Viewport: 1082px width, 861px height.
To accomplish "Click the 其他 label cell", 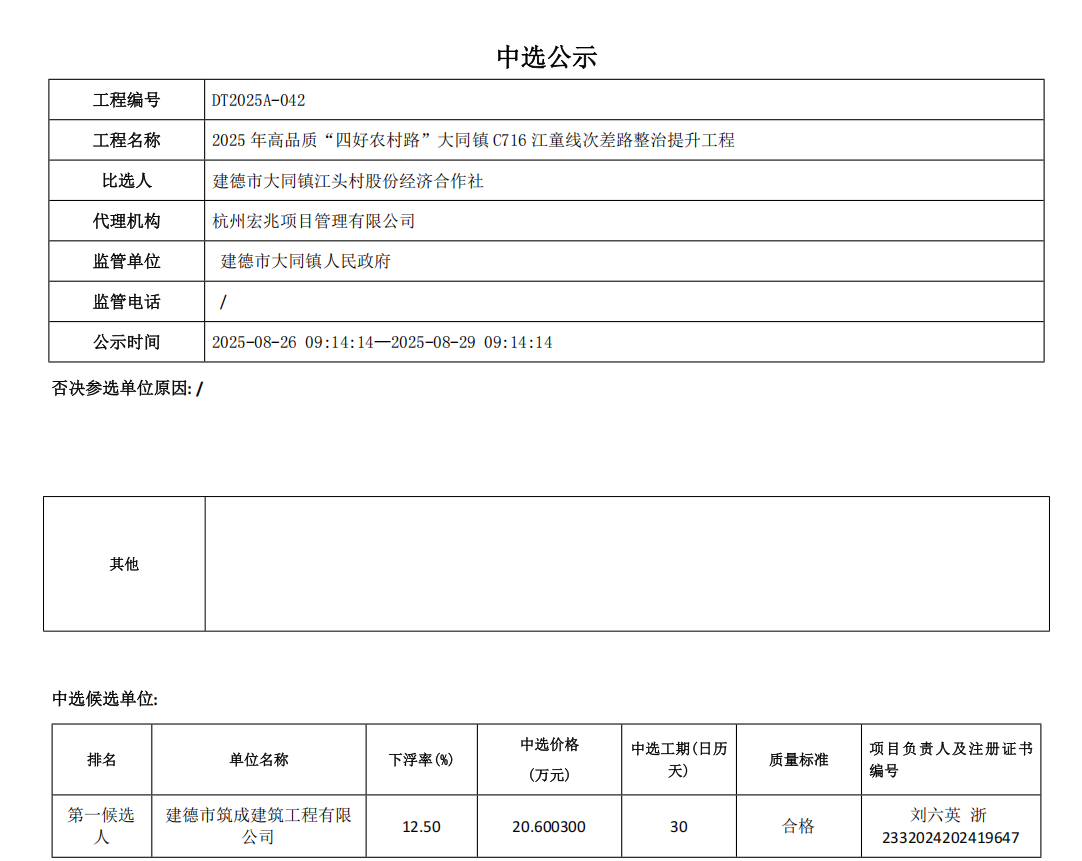I will [124, 564].
